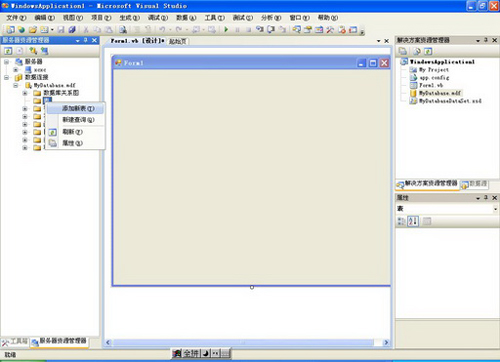Click the Properties icon in Solution Explorer toolbar
500x362 pixels.
tap(403, 51)
